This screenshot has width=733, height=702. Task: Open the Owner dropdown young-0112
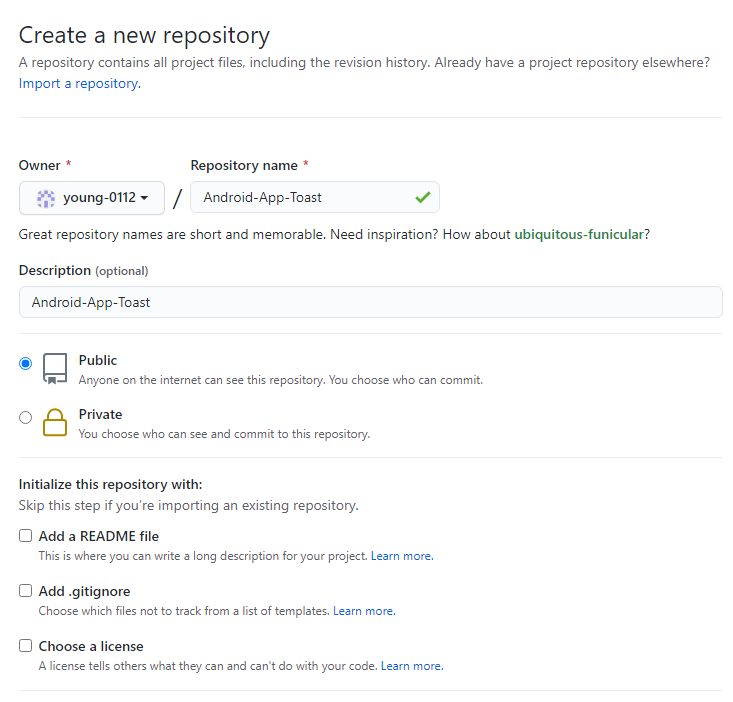(x=92, y=198)
